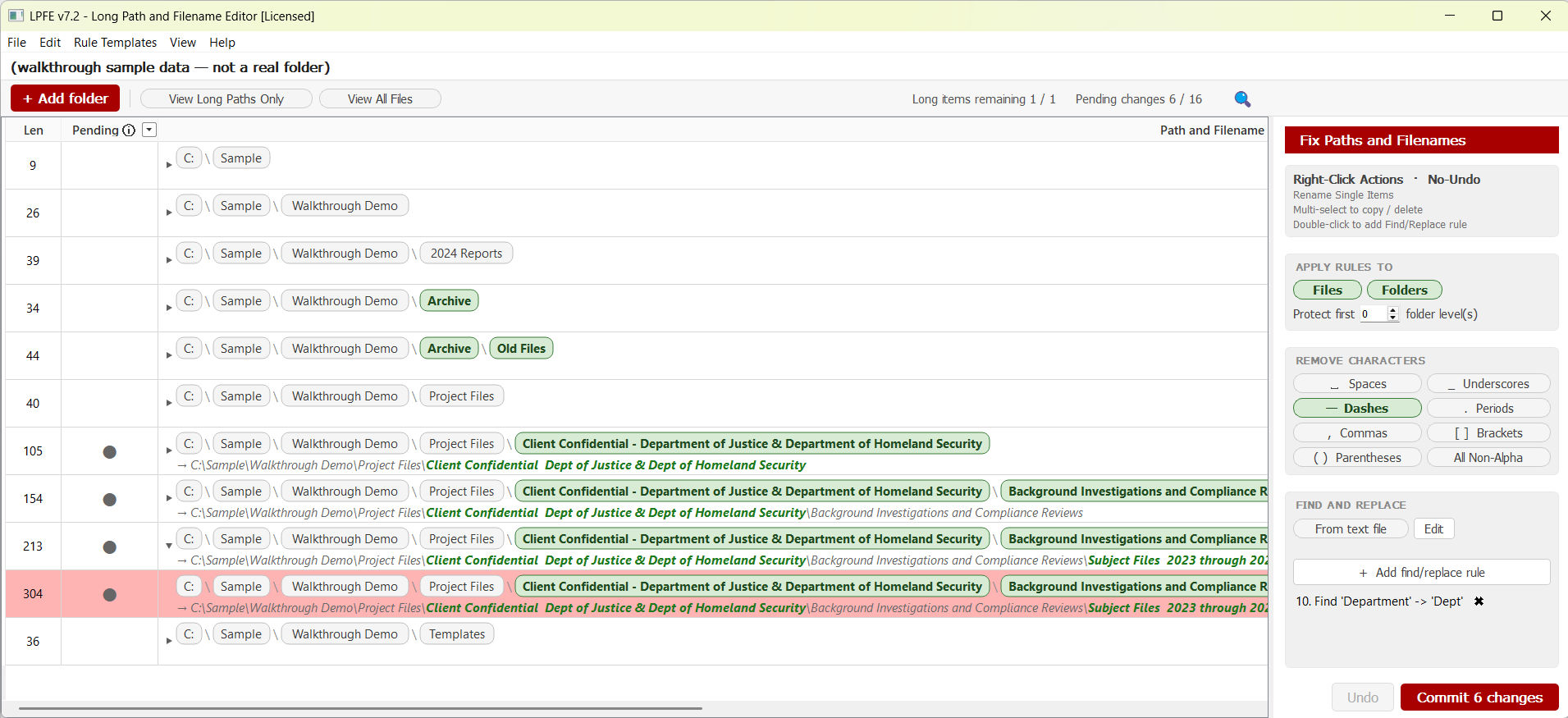
Task: Select View Long Paths Only
Action: point(226,99)
